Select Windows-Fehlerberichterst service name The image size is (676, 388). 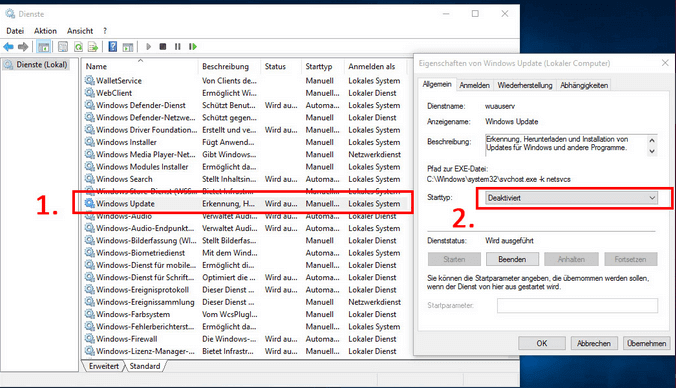coord(145,327)
